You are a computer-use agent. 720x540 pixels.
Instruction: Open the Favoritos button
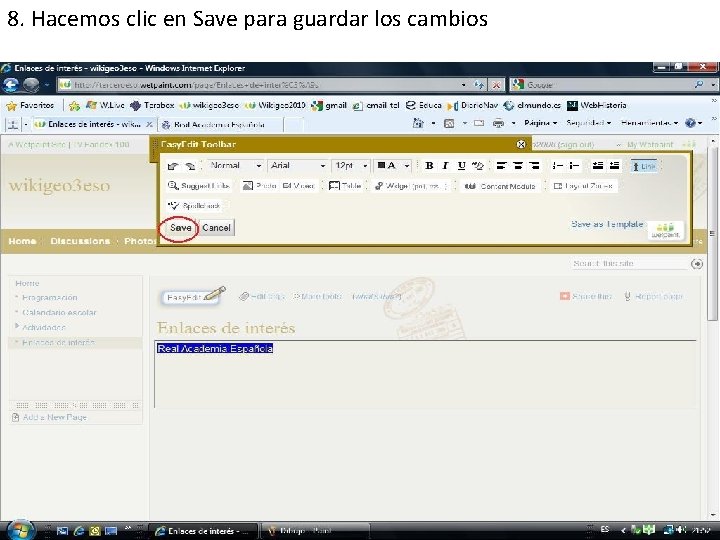(x=30, y=106)
